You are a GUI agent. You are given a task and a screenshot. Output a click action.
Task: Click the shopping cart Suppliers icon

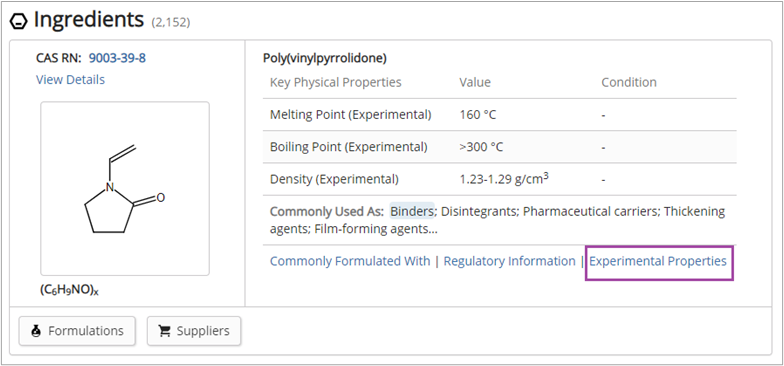(164, 331)
